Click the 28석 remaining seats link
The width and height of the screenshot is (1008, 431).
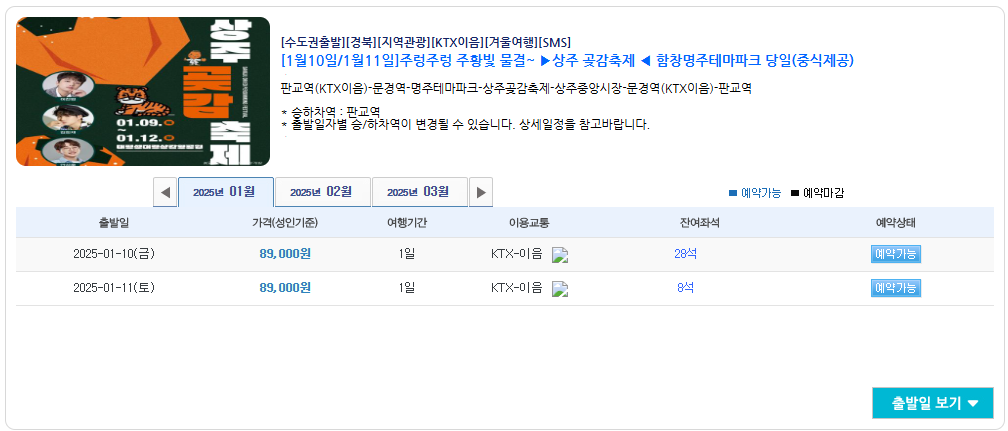[685, 254]
